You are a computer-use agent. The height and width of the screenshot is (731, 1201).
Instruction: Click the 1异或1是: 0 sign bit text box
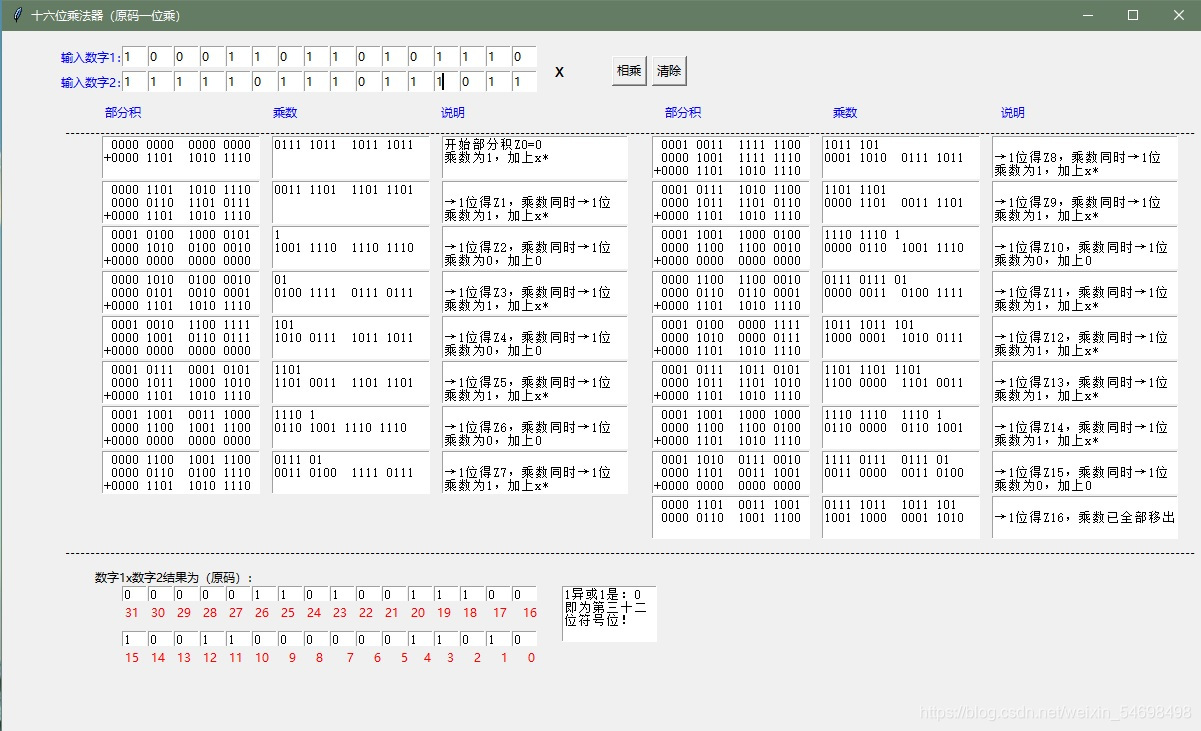(x=609, y=614)
